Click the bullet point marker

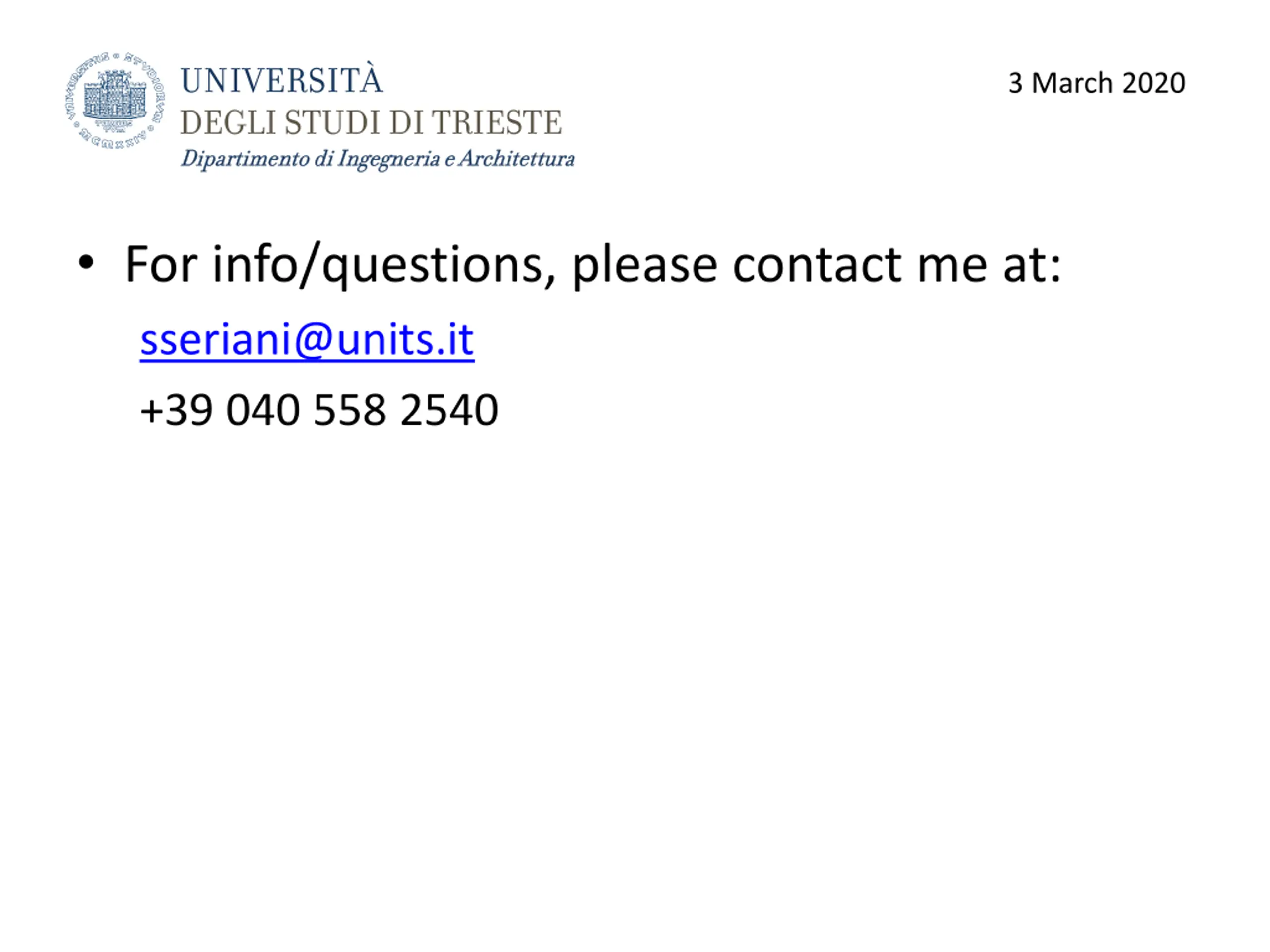86,263
